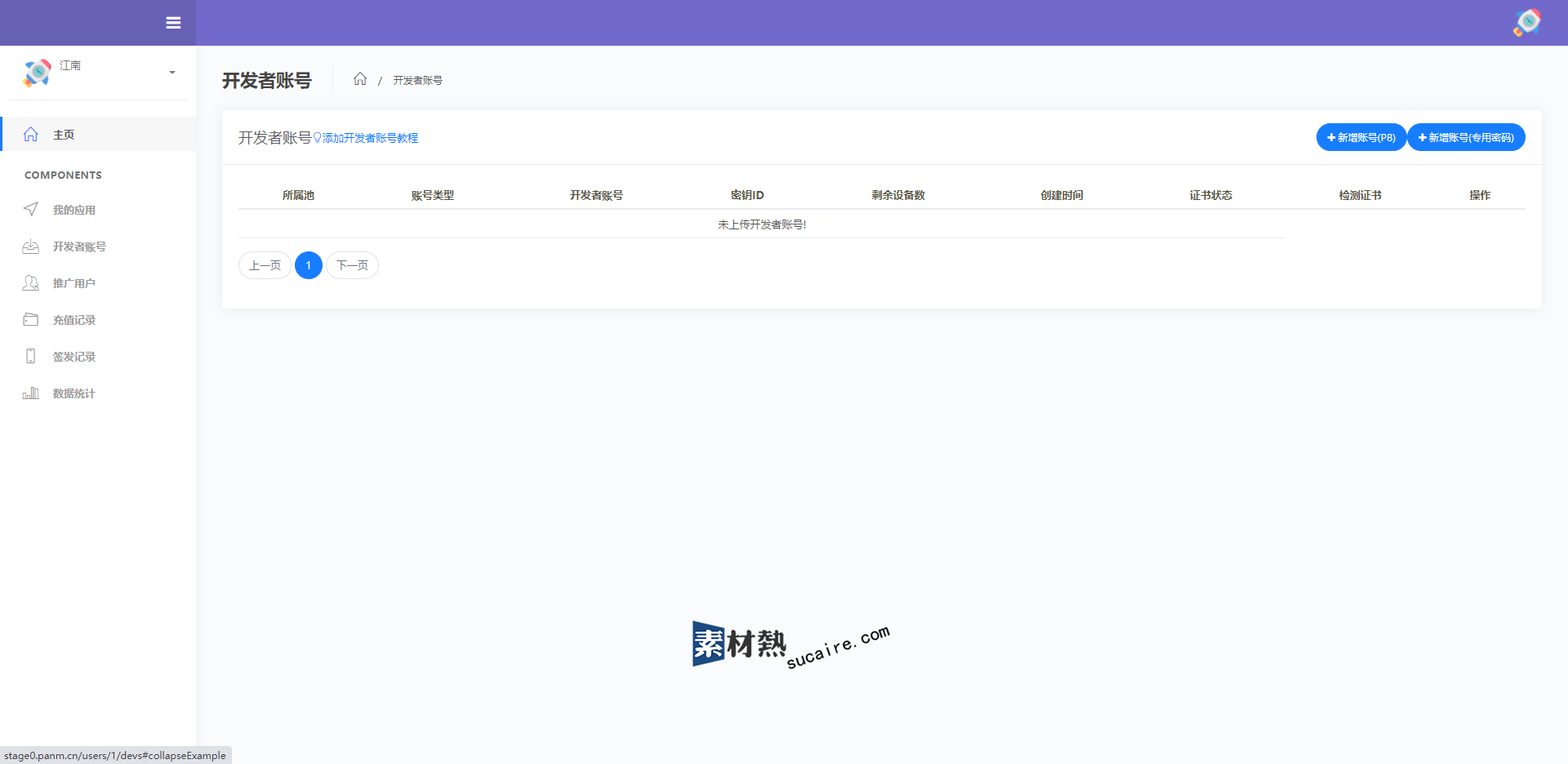Open the 添加开发者账号教程 tutorial link
This screenshot has height=764, width=1568.
(x=369, y=139)
